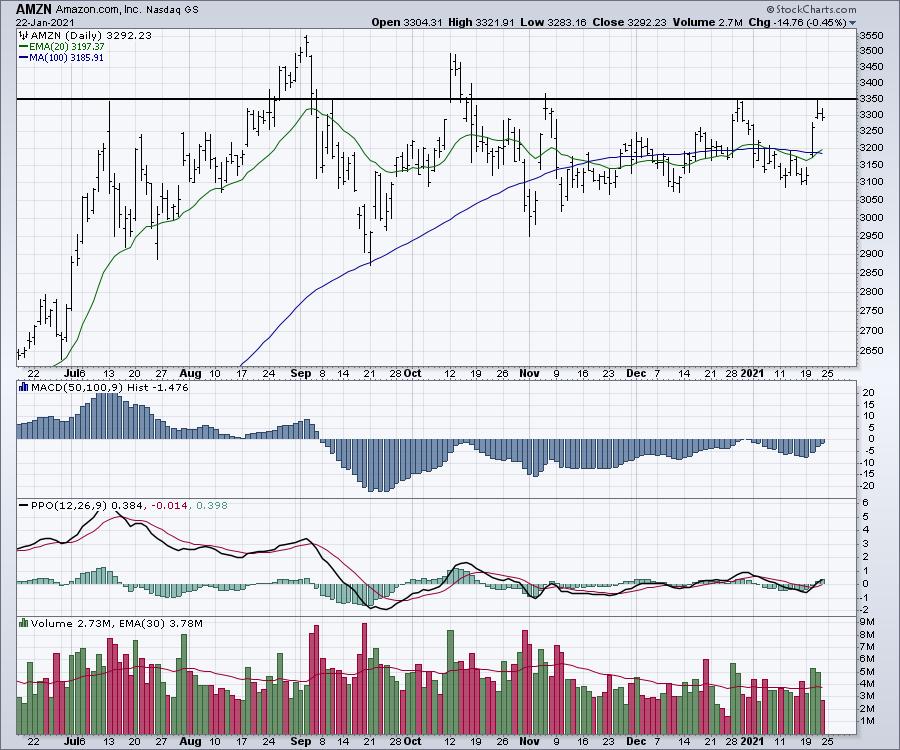Select the AMZN (Daily) price legend marker

point(24,34)
